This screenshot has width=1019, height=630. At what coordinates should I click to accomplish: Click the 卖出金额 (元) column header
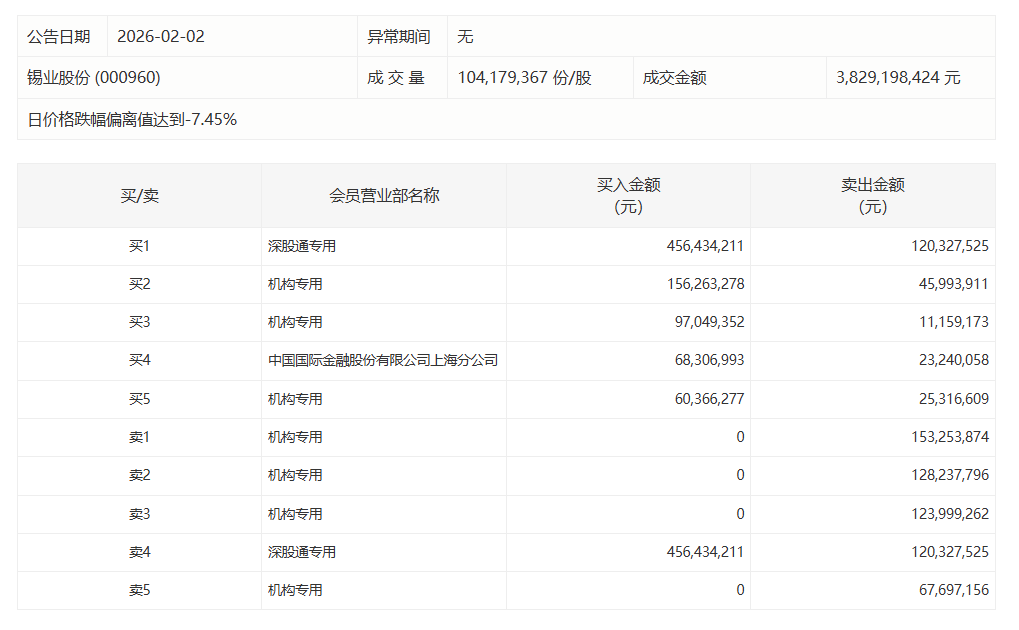tap(872, 196)
